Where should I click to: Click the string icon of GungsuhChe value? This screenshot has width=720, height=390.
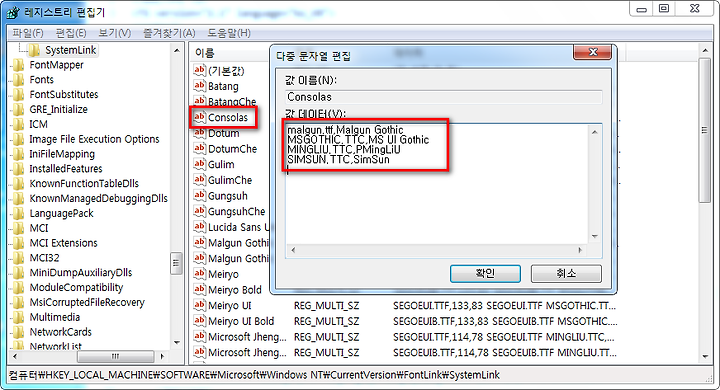tap(199, 211)
